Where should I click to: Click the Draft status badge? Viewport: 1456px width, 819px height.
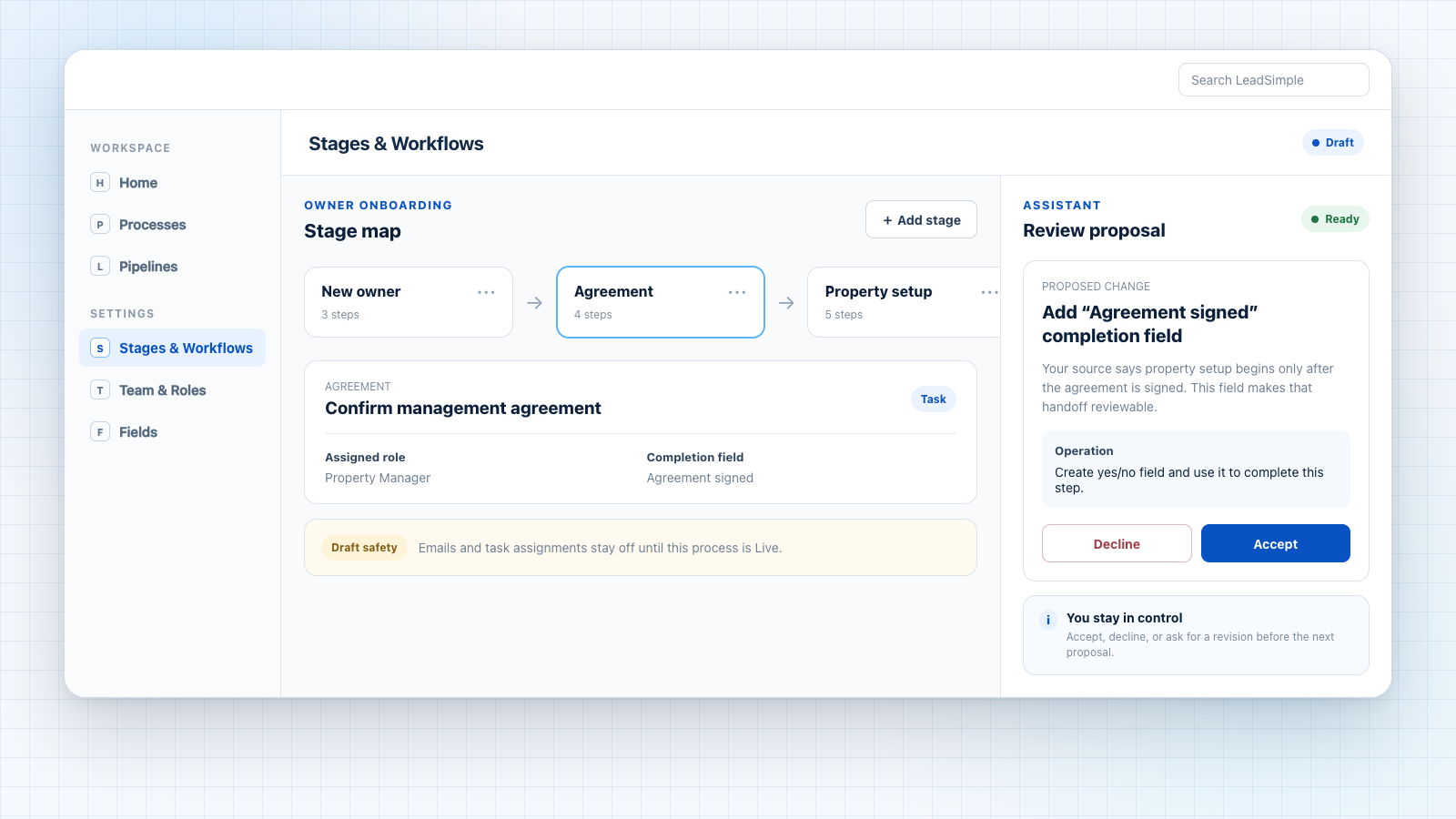[1333, 143]
